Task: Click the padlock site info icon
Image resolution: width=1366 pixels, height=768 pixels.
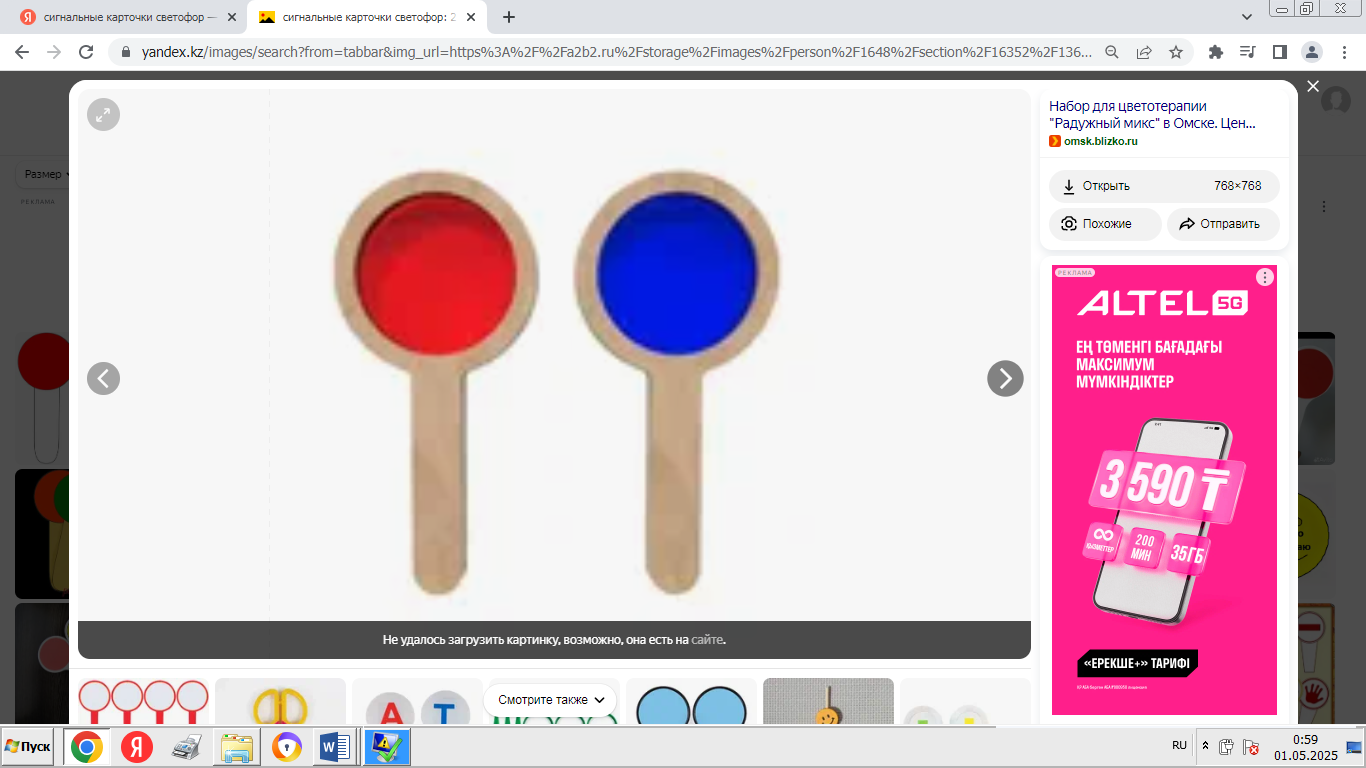Action: 126,52
